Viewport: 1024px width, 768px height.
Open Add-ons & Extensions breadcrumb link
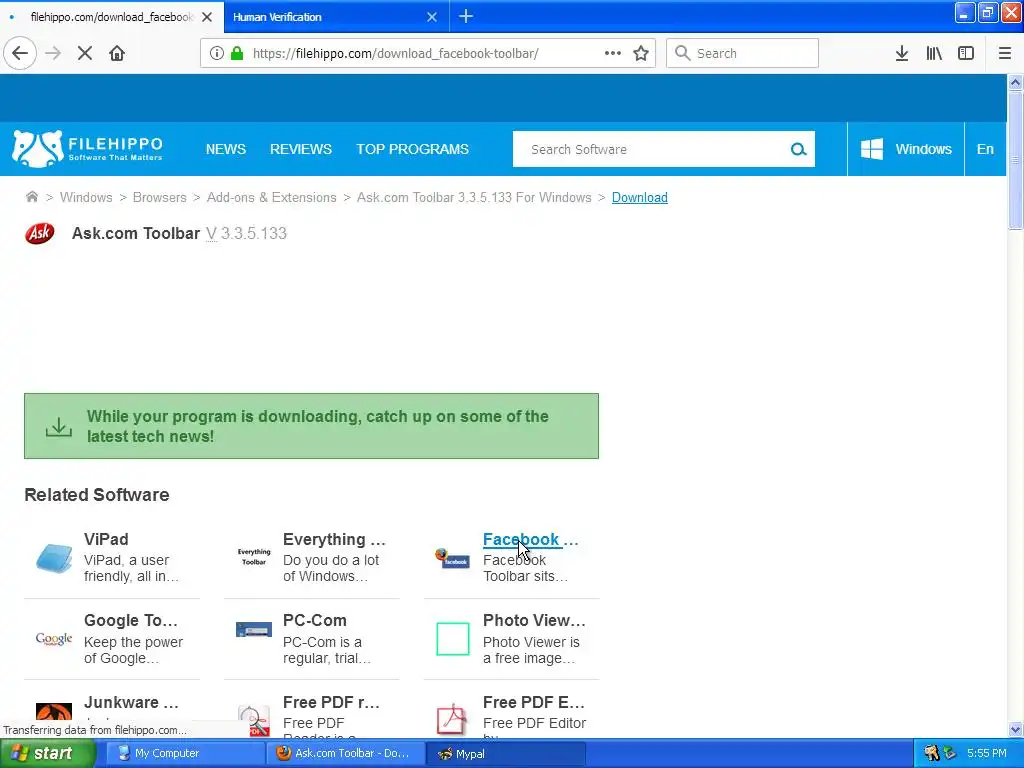(272, 197)
